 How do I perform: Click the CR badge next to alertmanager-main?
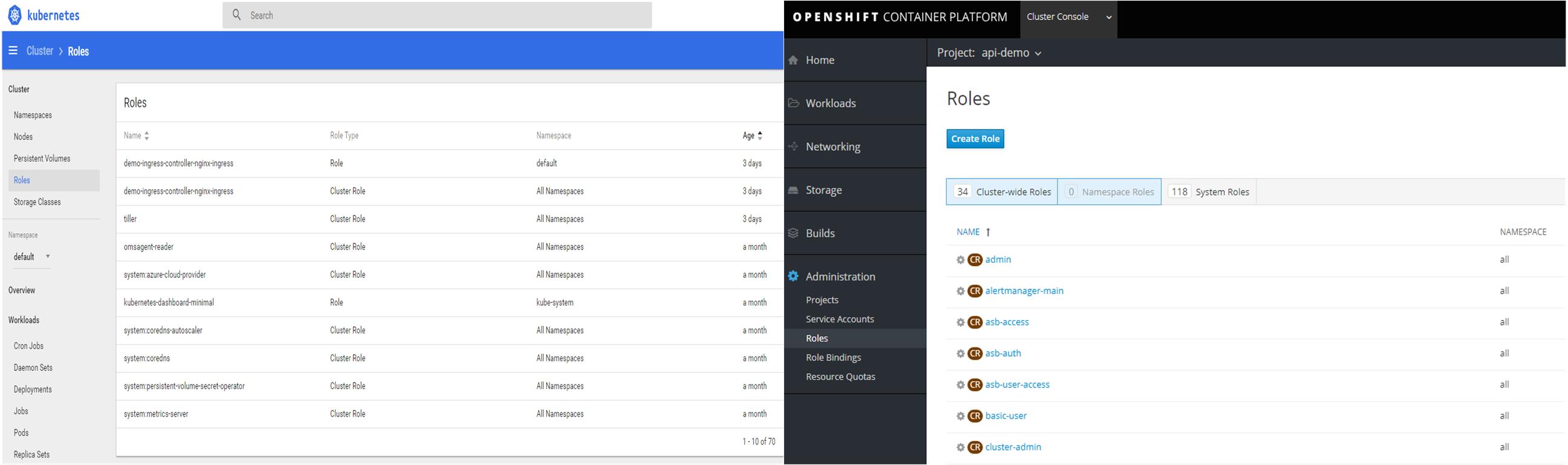975,291
